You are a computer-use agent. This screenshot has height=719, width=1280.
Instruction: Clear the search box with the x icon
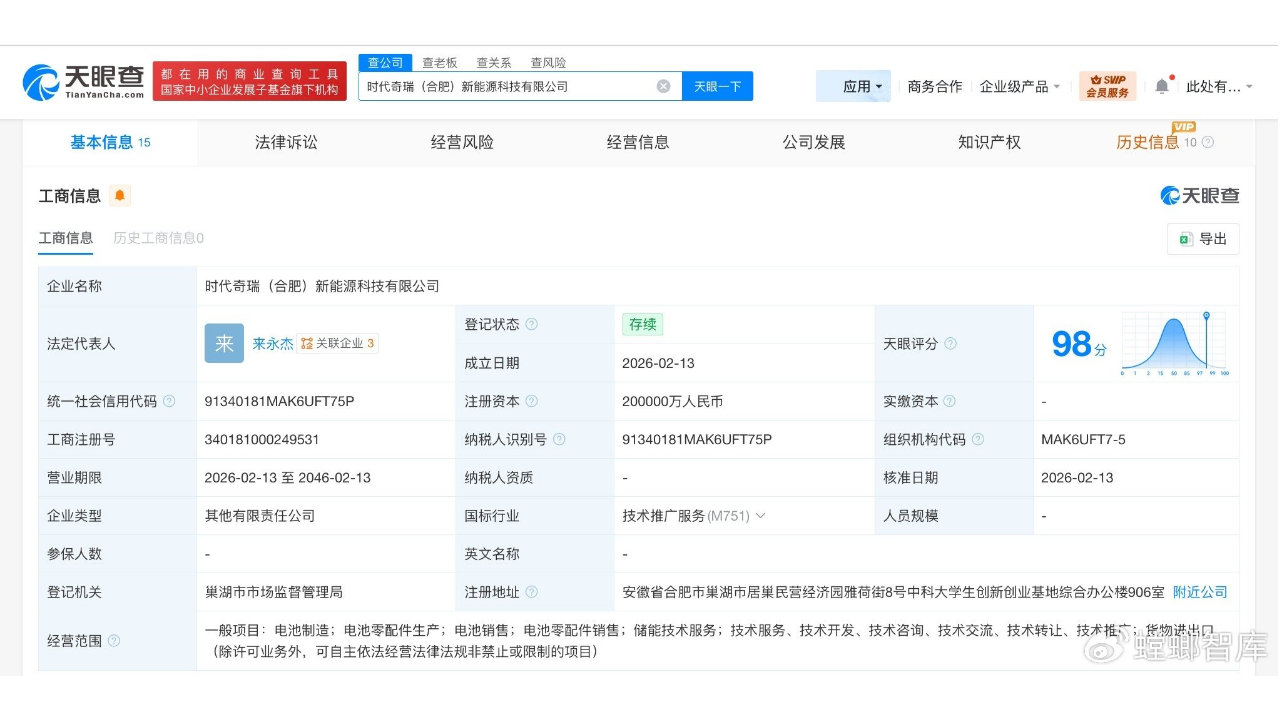pos(663,86)
